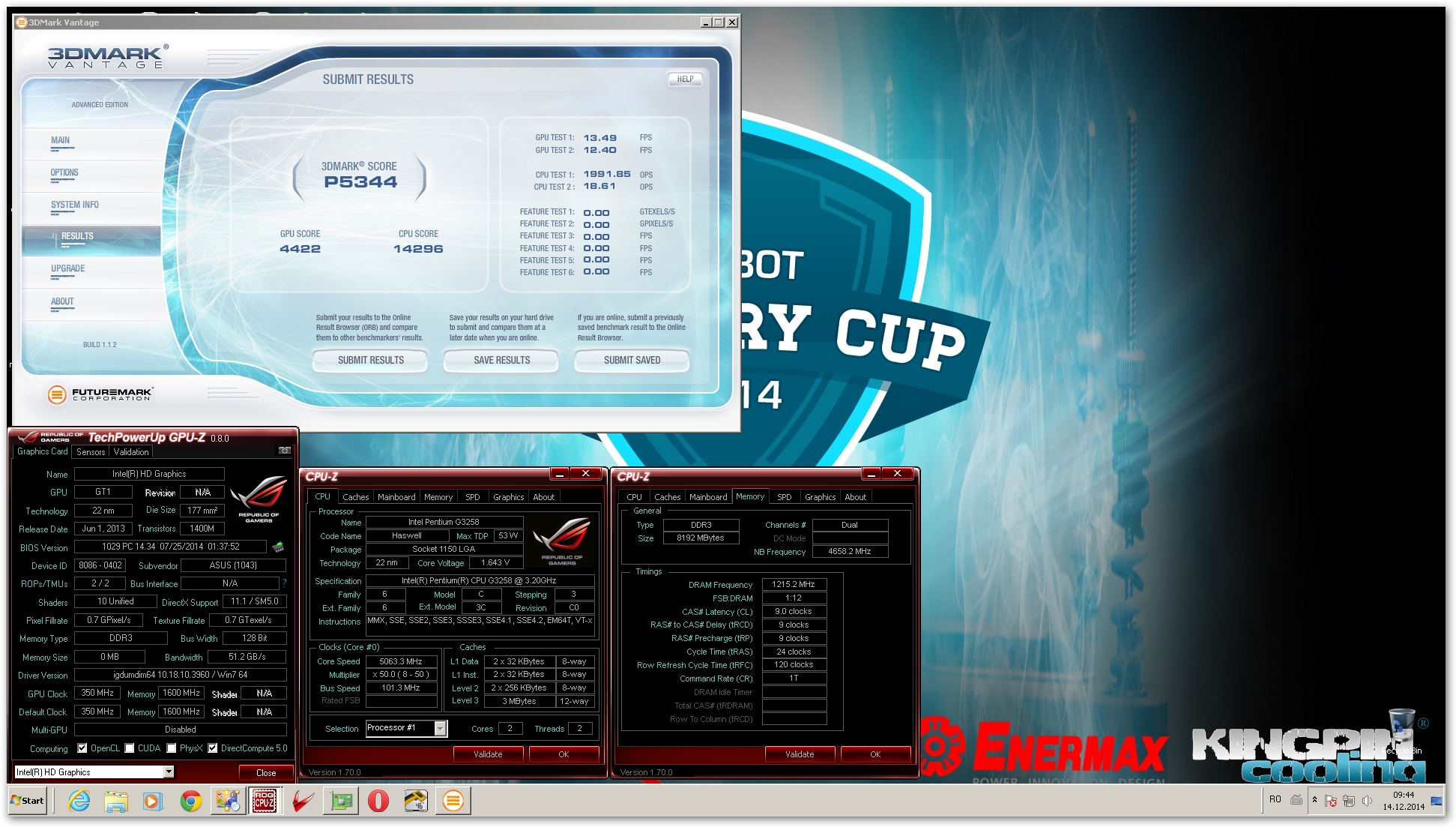The height and width of the screenshot is (827, 1456).
Task: Click the GPU-Z screenshot camera icon
Action: pos(285,451)
